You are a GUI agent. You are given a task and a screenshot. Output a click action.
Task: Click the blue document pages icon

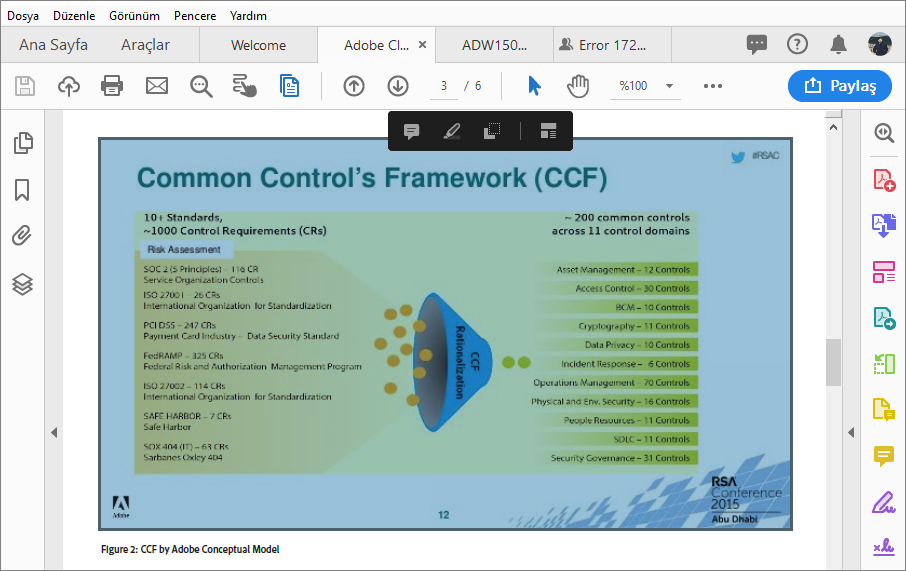pos(289,86)
